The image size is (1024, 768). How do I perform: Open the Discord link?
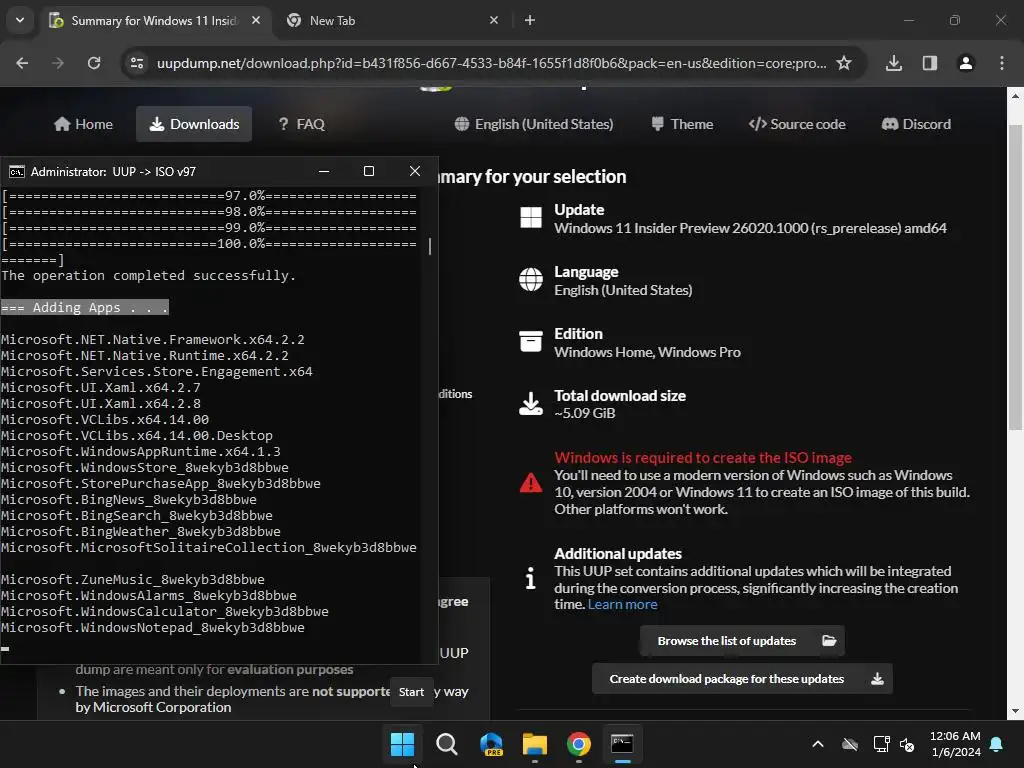coord(916,124)
